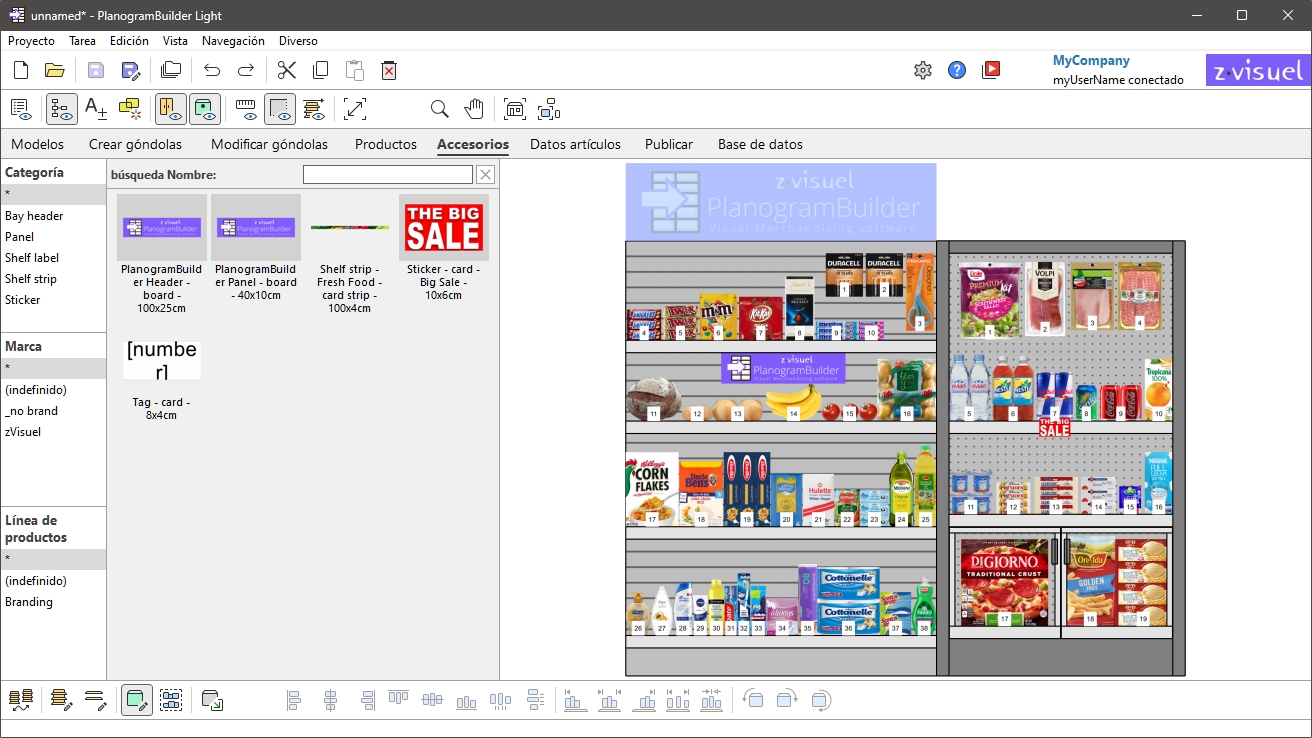1312x738 pixels.
Task: Click the Save As floppy-with-pencil icon
Action: pos(130,70)
